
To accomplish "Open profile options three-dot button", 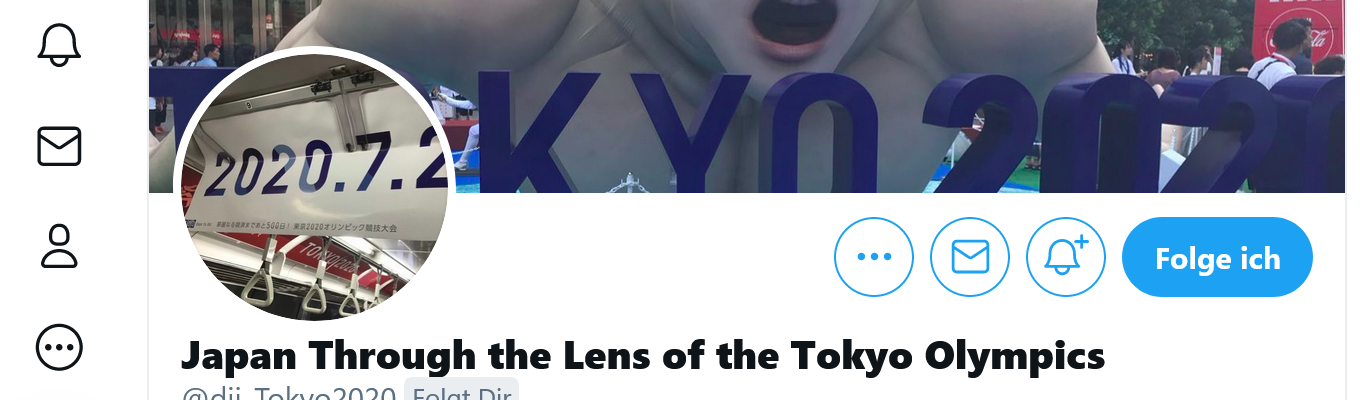I will tap(874, 257).
